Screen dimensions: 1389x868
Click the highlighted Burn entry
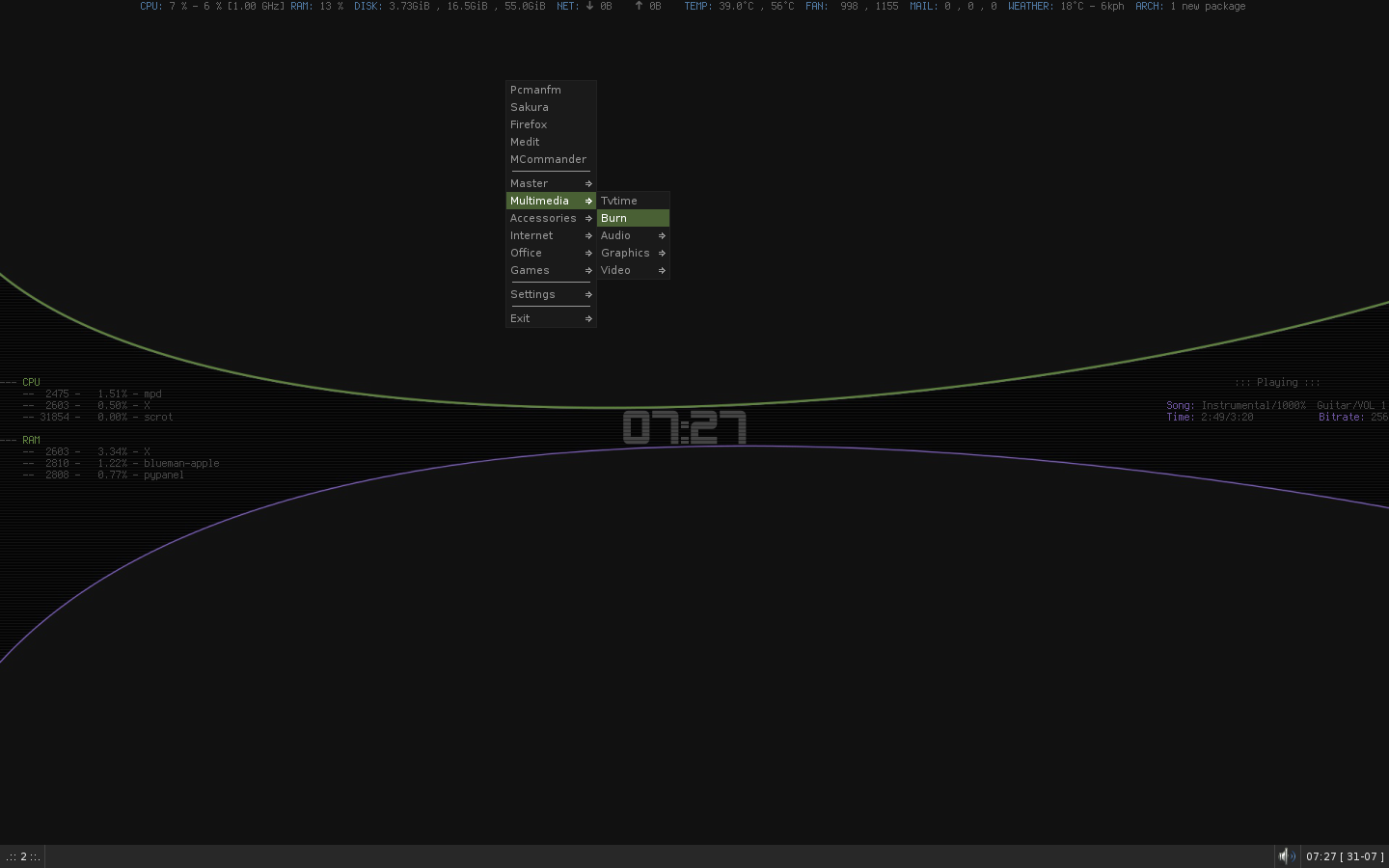633,218
